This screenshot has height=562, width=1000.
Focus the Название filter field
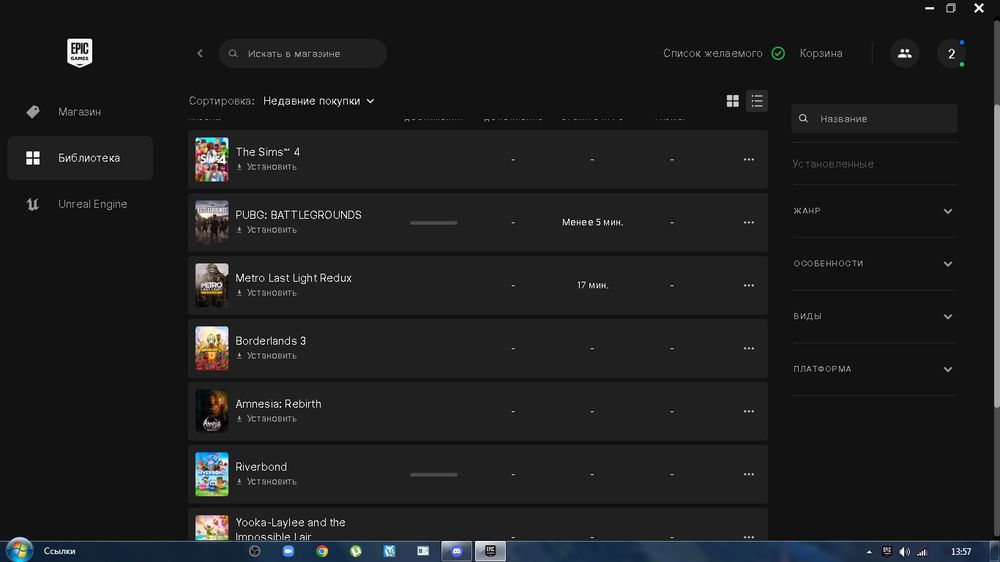(x=874, y=119)
